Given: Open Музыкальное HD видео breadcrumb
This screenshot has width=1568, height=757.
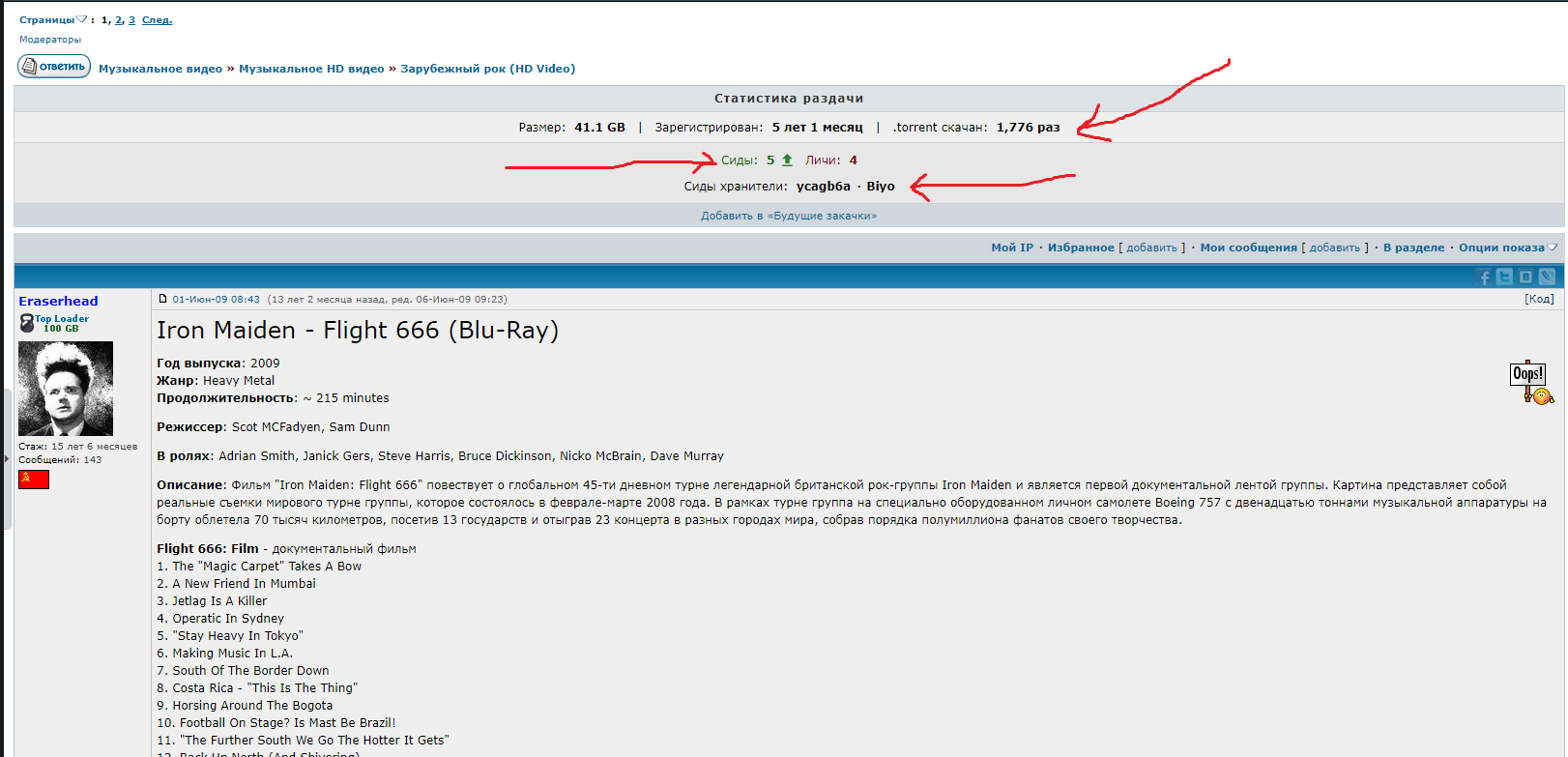Looking at the screenshot, I should click(x=311, y=69).
